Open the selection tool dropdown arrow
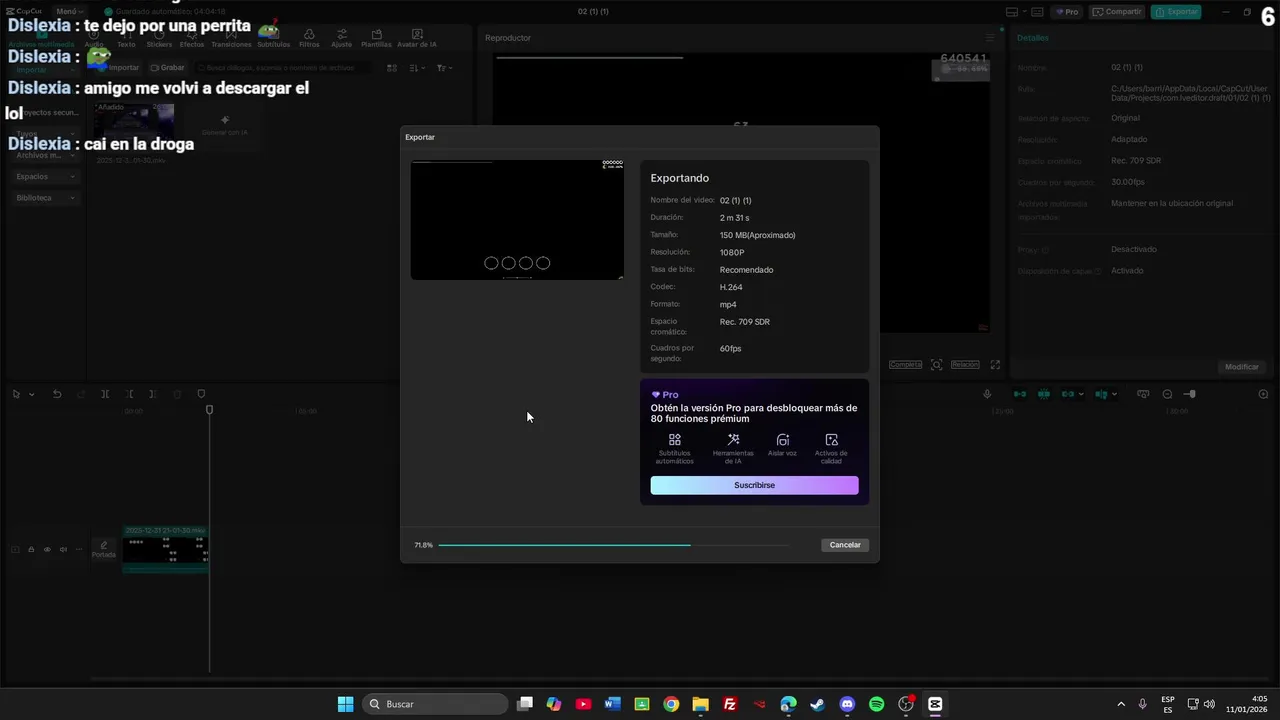 (x=31, y=395)
